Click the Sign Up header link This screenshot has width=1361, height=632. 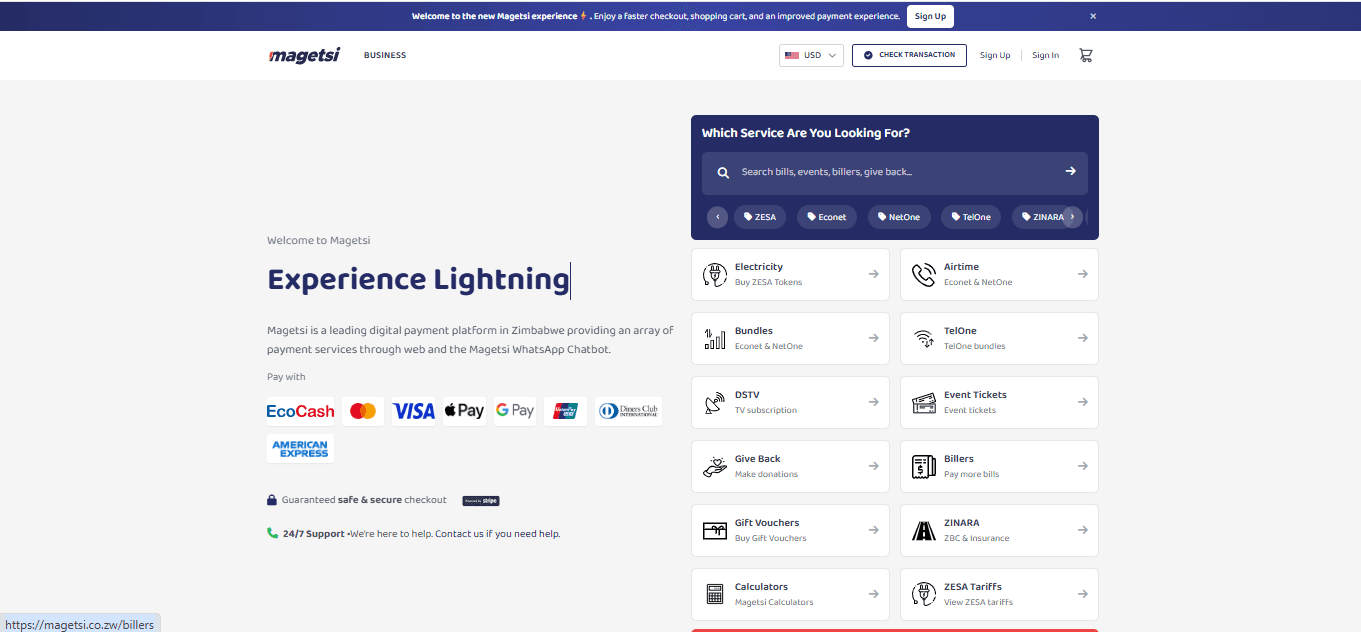pyautogui.click(x=995, y=56)
